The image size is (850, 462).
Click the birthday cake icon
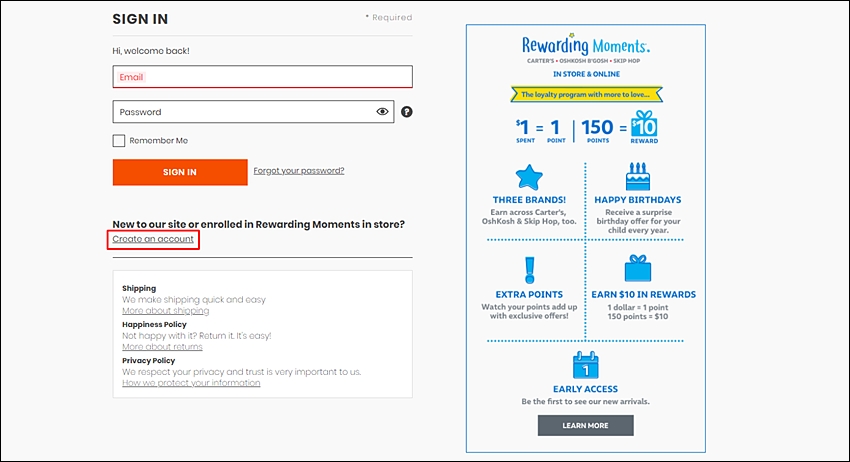tap(638, 176)
